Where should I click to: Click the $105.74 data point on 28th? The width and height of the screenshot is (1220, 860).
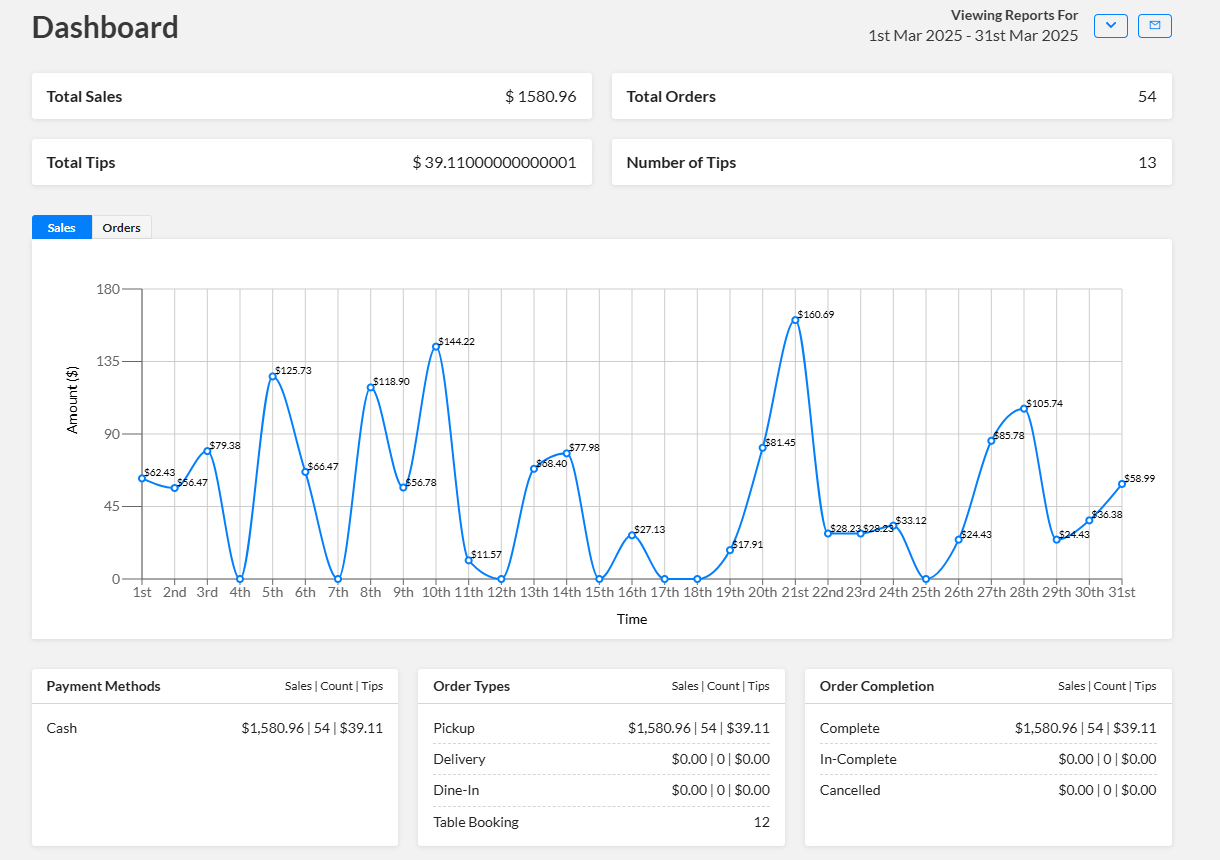pos(1024,408)
